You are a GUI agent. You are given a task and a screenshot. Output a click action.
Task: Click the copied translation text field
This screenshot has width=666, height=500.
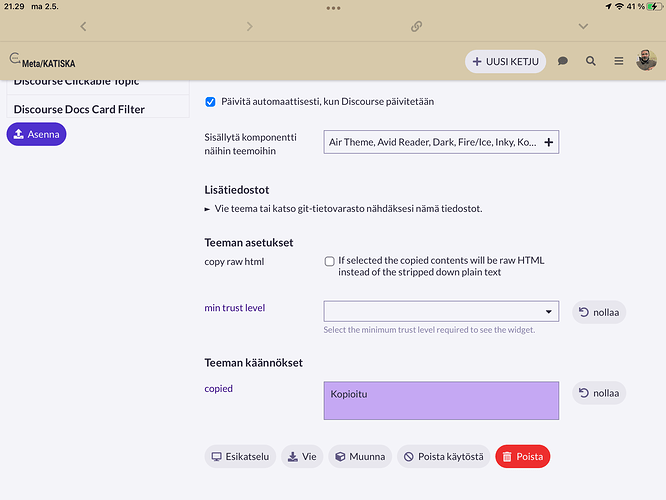point(441,401)
